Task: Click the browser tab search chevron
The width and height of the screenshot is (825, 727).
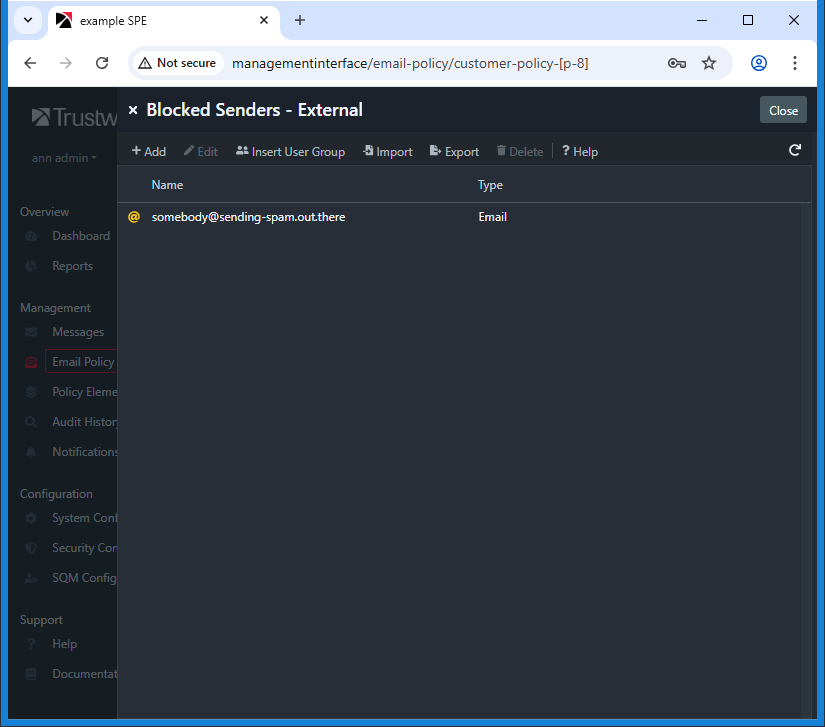Action: 28,21
